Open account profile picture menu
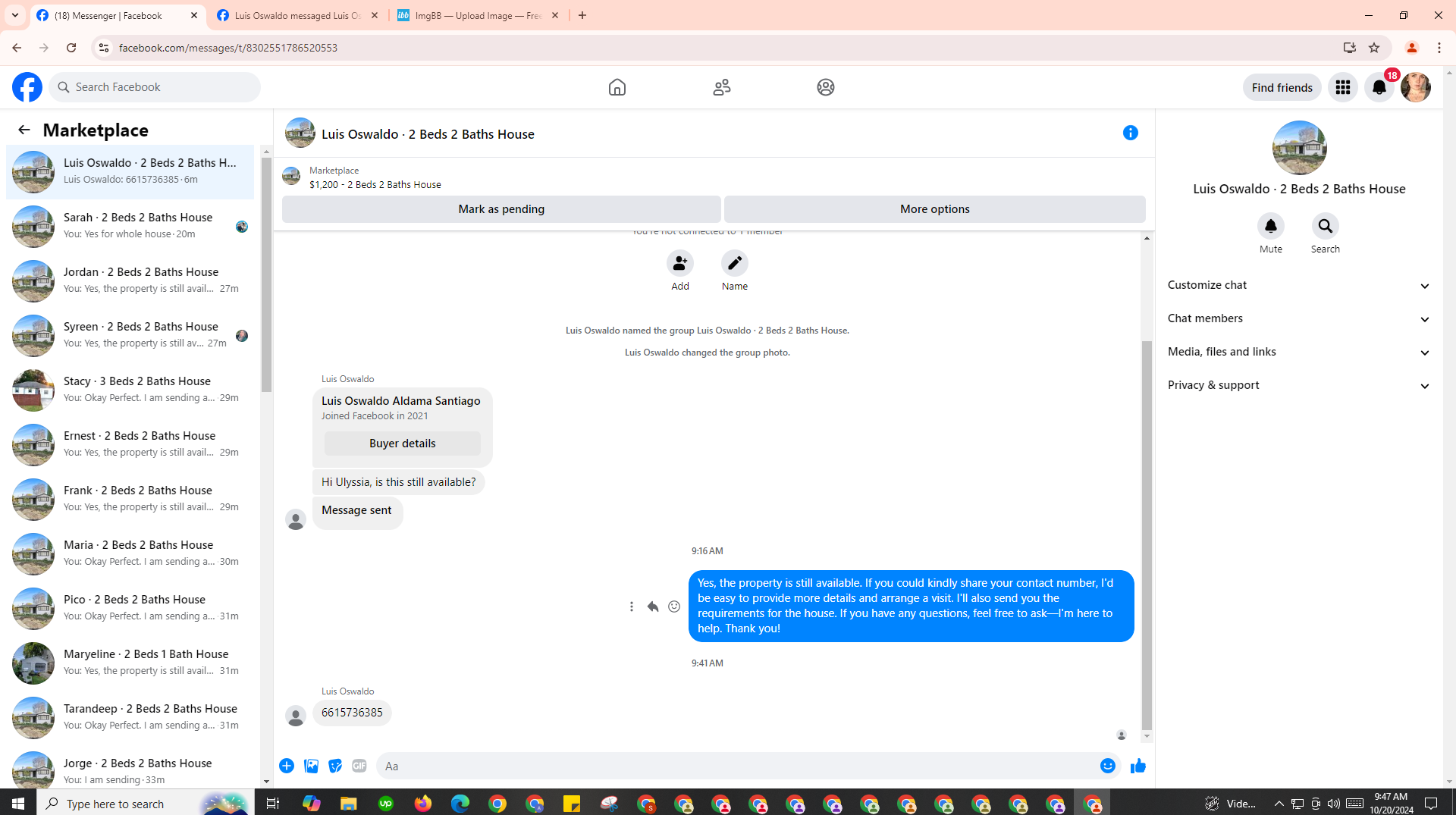 pos(1415,87)
